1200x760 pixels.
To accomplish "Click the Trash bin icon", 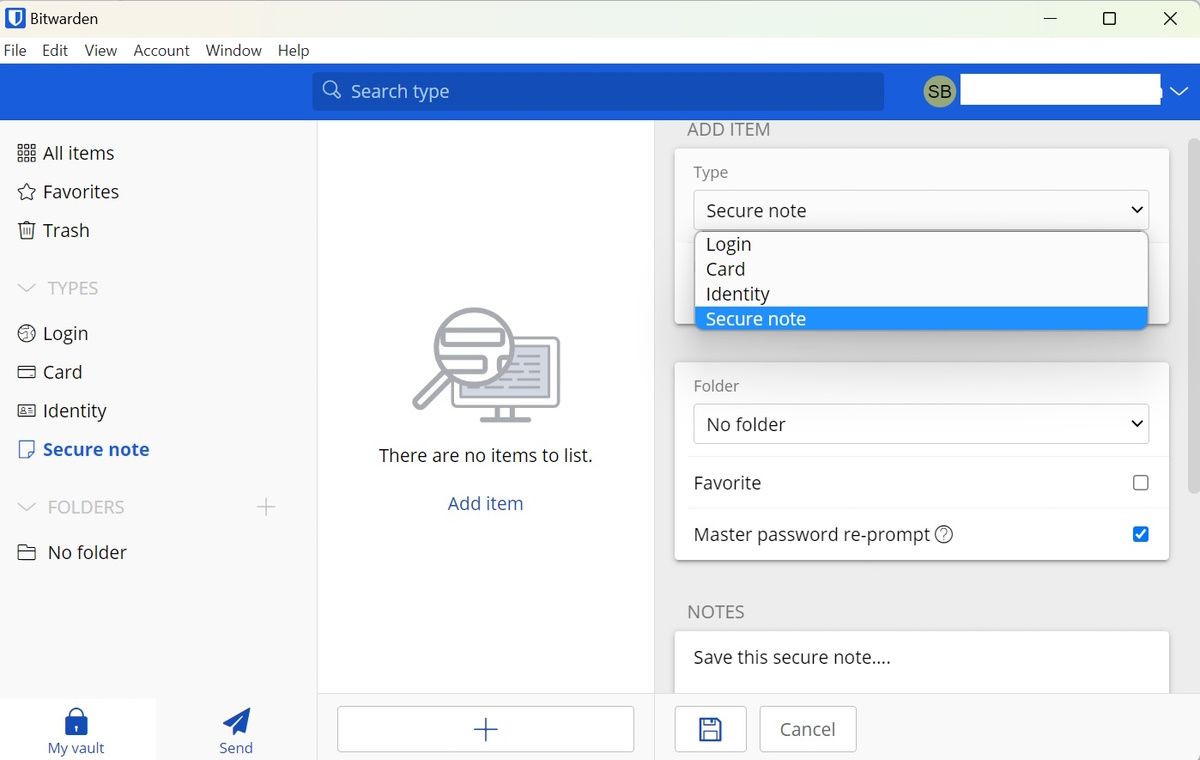I will [x=26, y=230].
